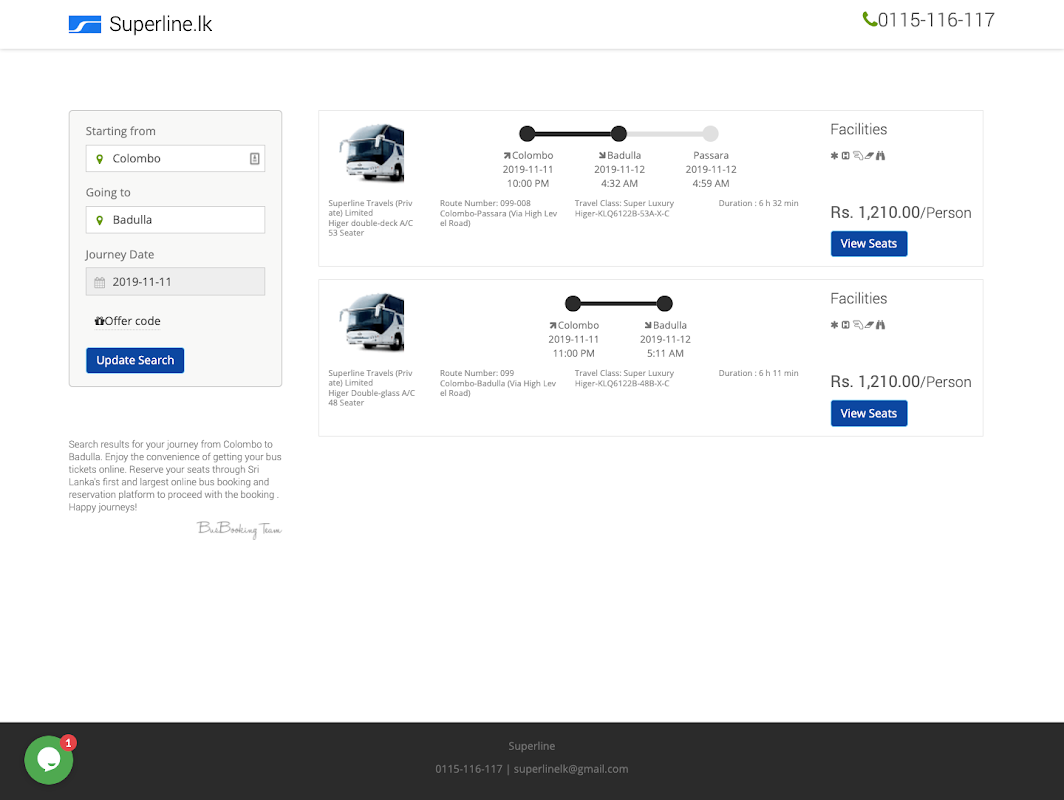Click the second Rs. 1,210.00/Person price
This screenshot has height=800, width=1064.
pyautogui.click(x=901, y=382)
